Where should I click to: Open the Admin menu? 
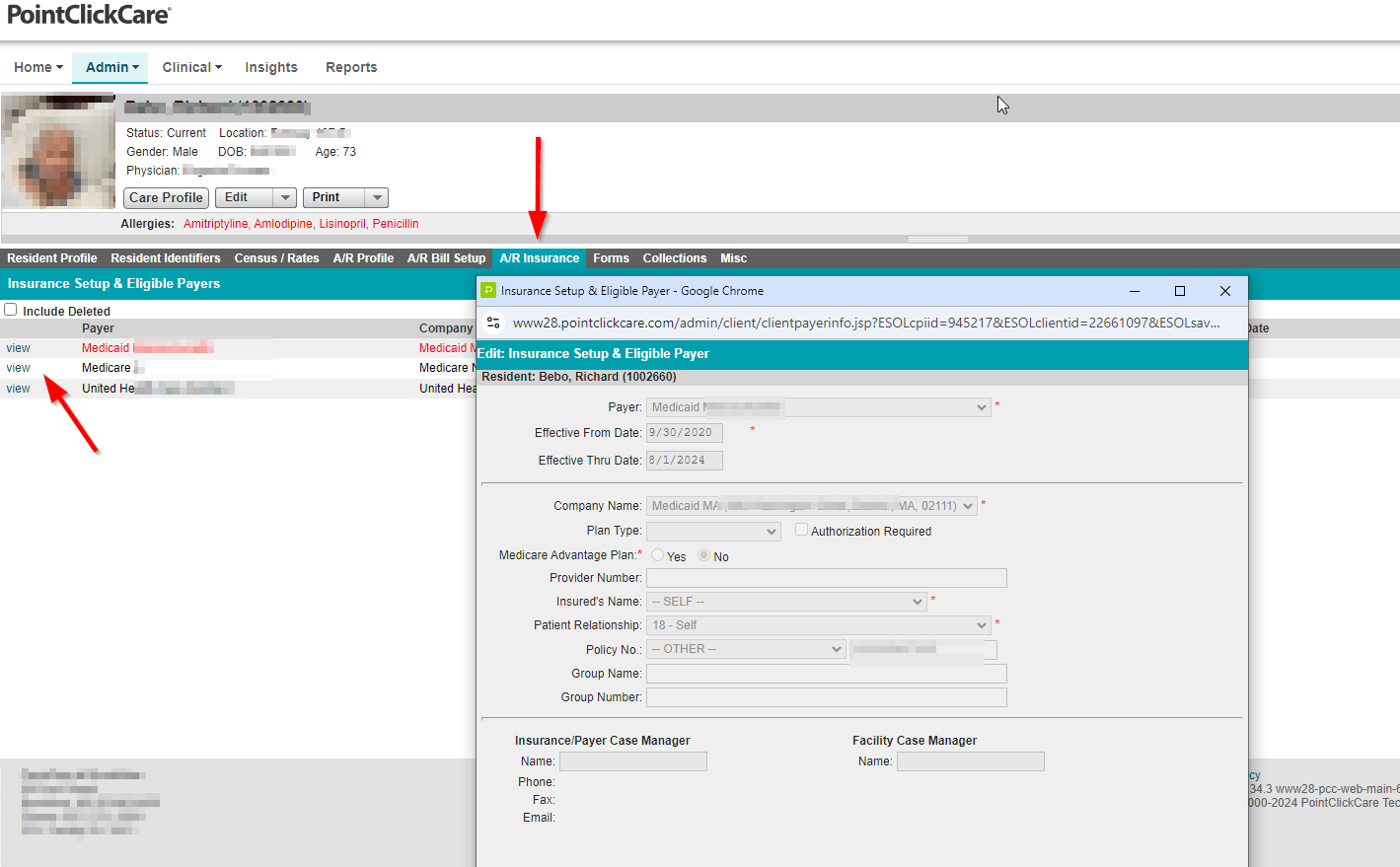click(x=111, y=67)
